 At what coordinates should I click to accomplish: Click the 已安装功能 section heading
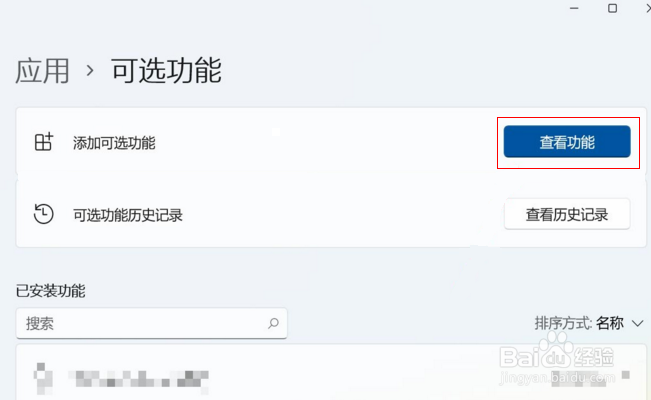[51, 291]
